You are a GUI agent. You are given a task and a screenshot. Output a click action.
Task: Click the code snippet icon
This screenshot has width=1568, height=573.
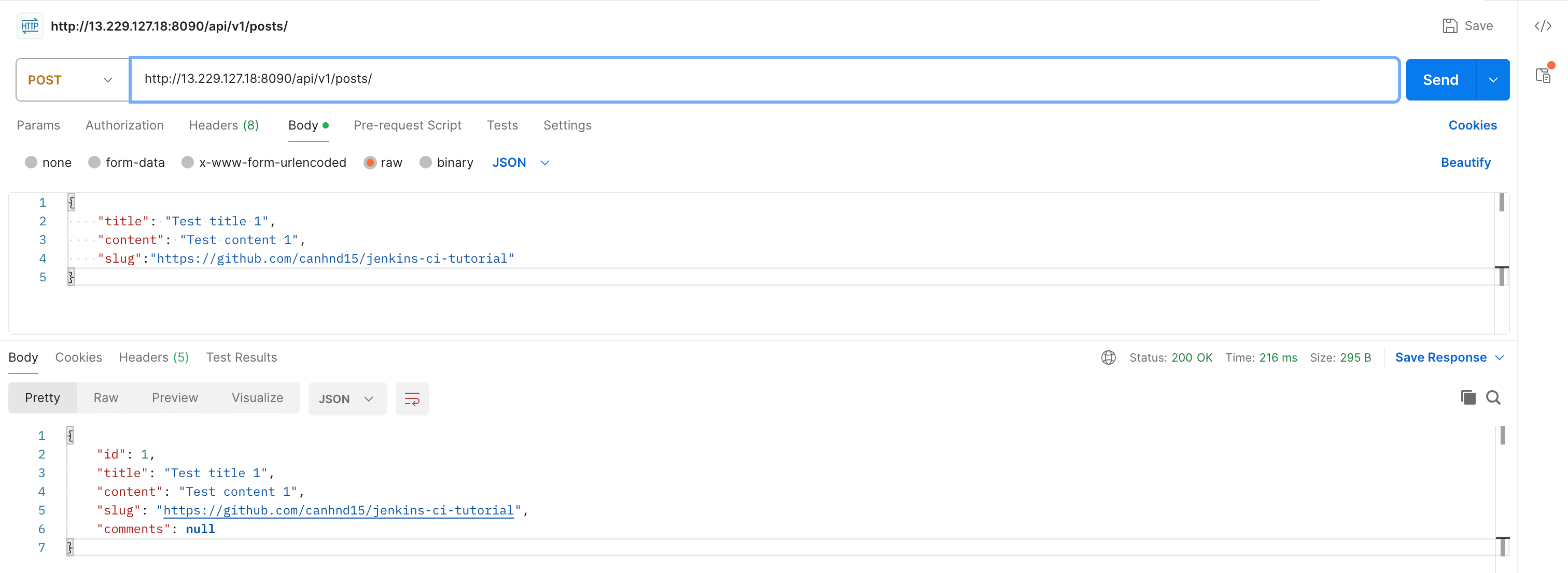[1543, 26]
